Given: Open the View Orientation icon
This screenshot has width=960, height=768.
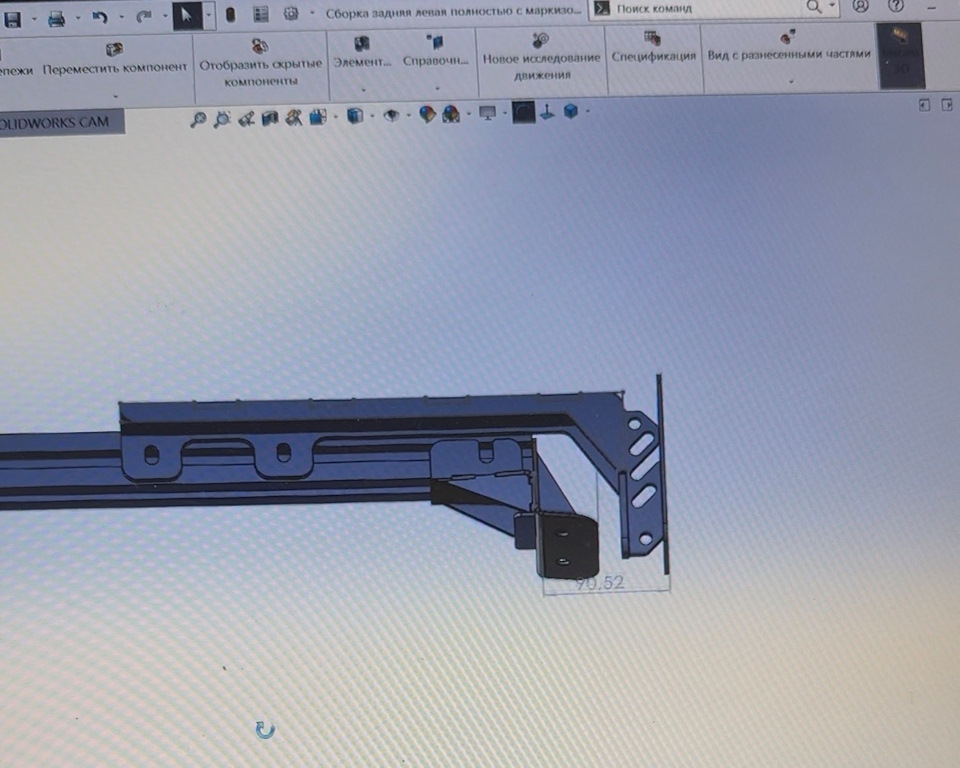Looking at the screenshot, I should 318,117.
